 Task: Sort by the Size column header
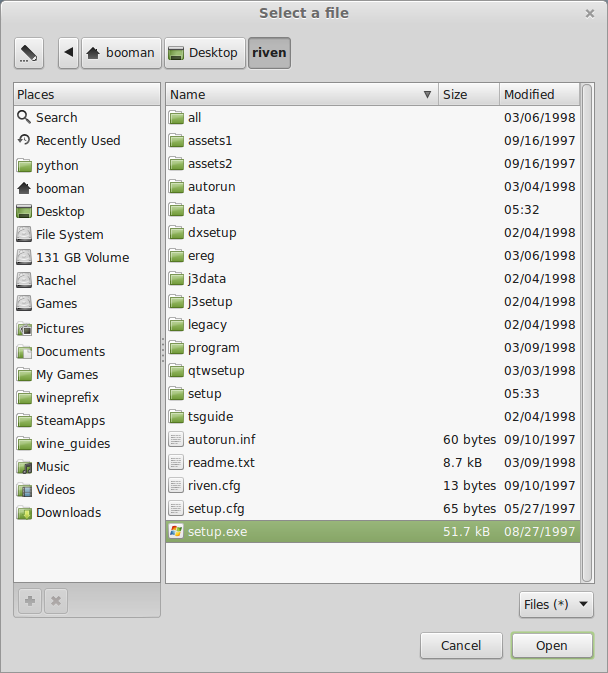coord(469,94)
